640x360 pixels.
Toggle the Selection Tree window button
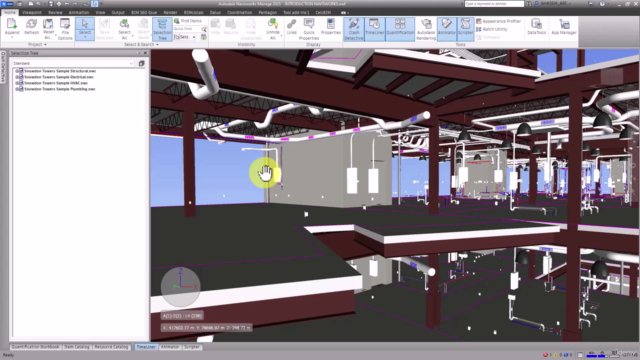162,29
